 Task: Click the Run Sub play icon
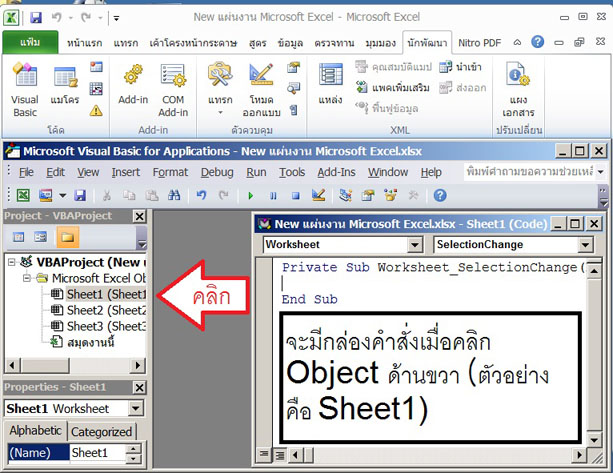pyautogui.click(x=249, y=195)
